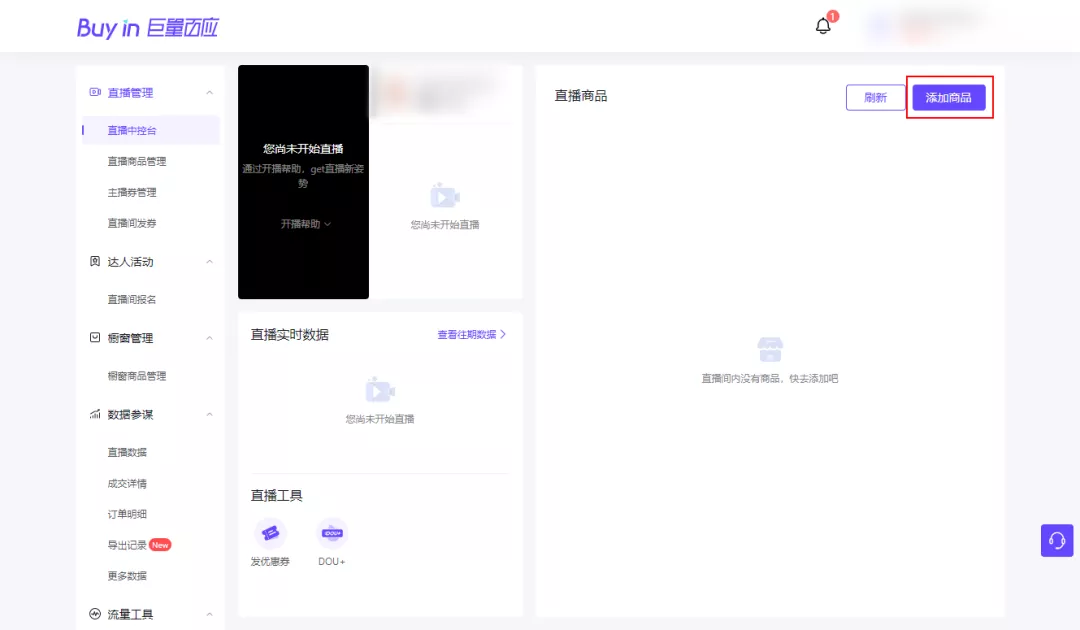The height and width of the screenshot is (630, 1080).
Task: Open customer service headset widget
Action: coord(1057,540)
